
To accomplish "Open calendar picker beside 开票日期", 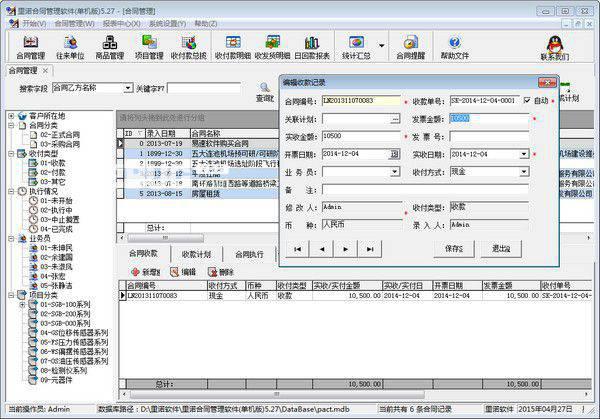I will click(394, 154).
